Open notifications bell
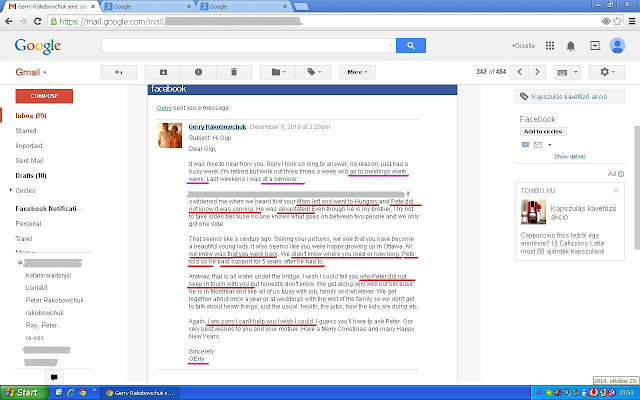 click(571, 46)
